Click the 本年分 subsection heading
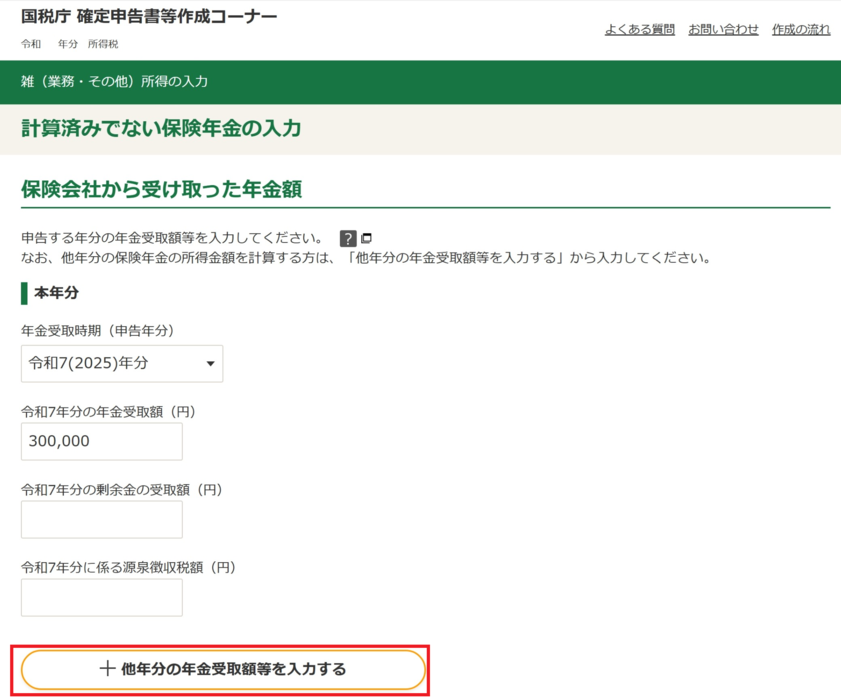This screenshot has height=700, width=841. [x=56, y=293]
